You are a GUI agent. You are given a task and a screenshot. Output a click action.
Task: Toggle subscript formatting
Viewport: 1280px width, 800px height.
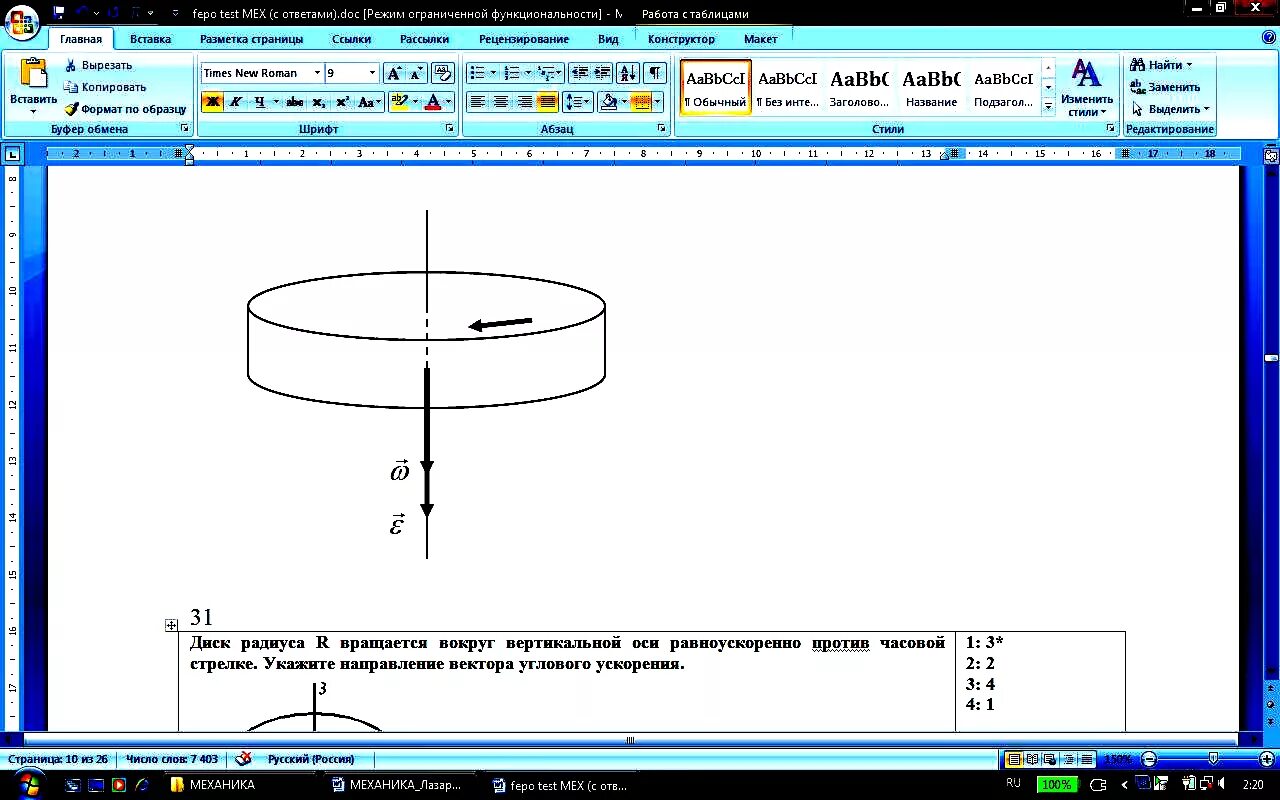click(x=318, y=102)
